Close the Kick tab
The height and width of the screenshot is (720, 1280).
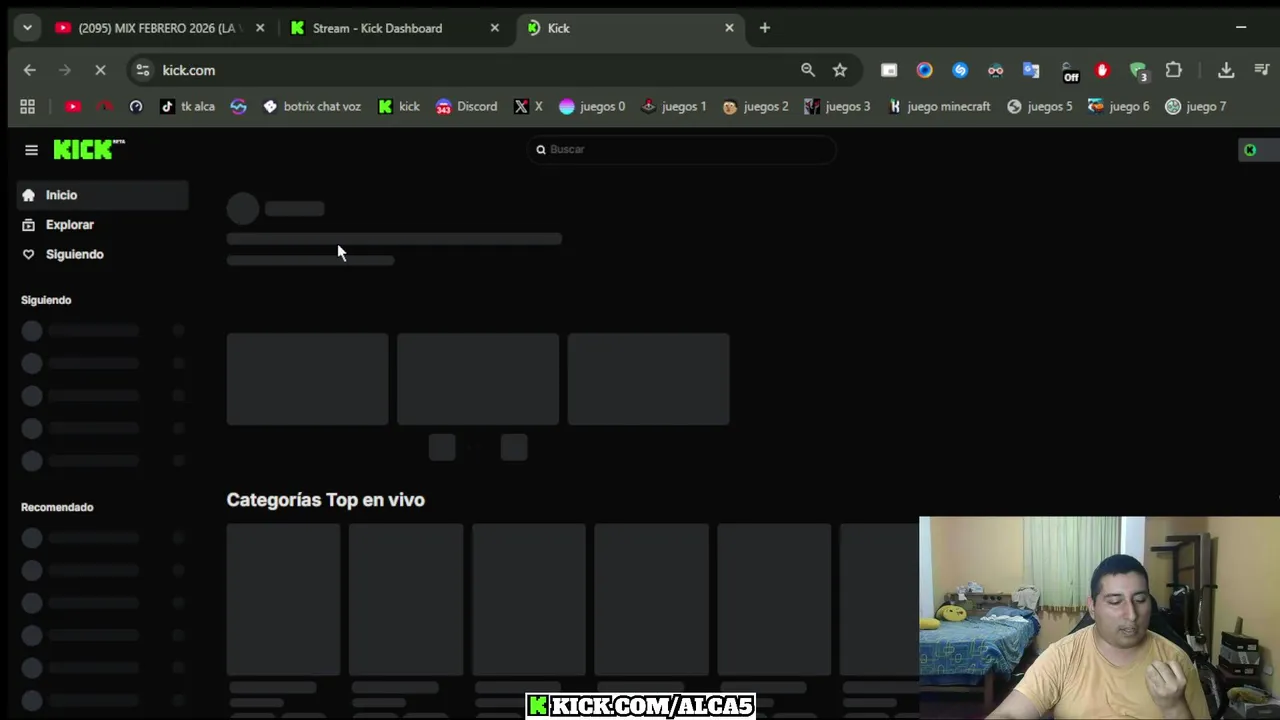click(729, 28)
